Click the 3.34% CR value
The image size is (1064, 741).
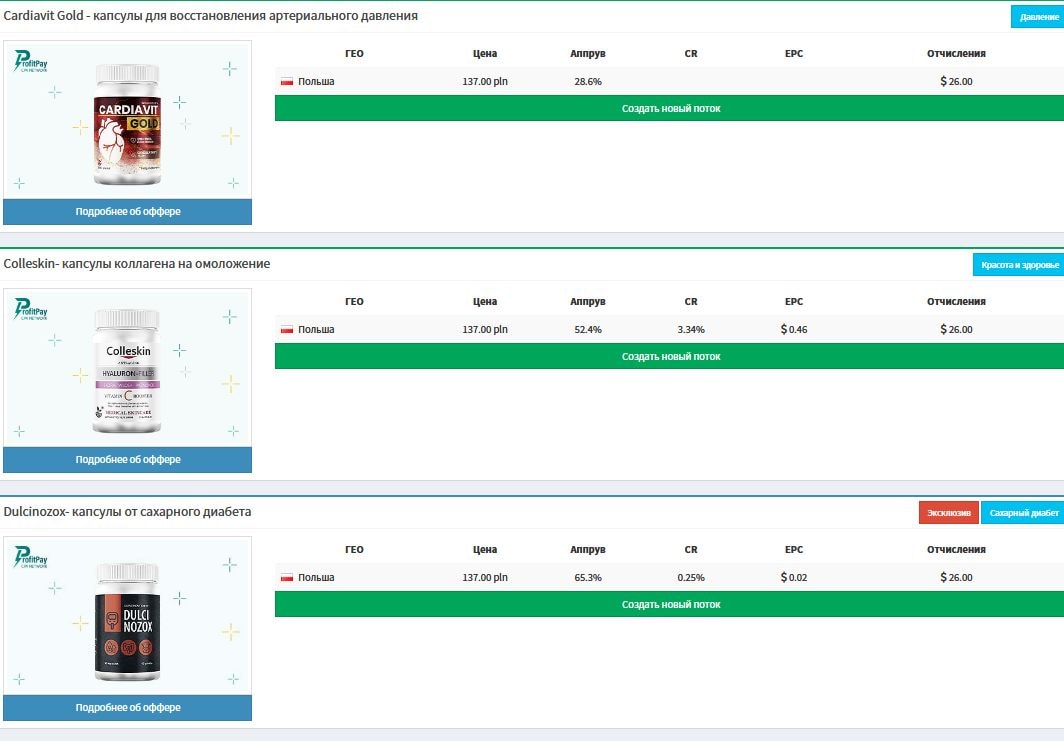point(691,330)
